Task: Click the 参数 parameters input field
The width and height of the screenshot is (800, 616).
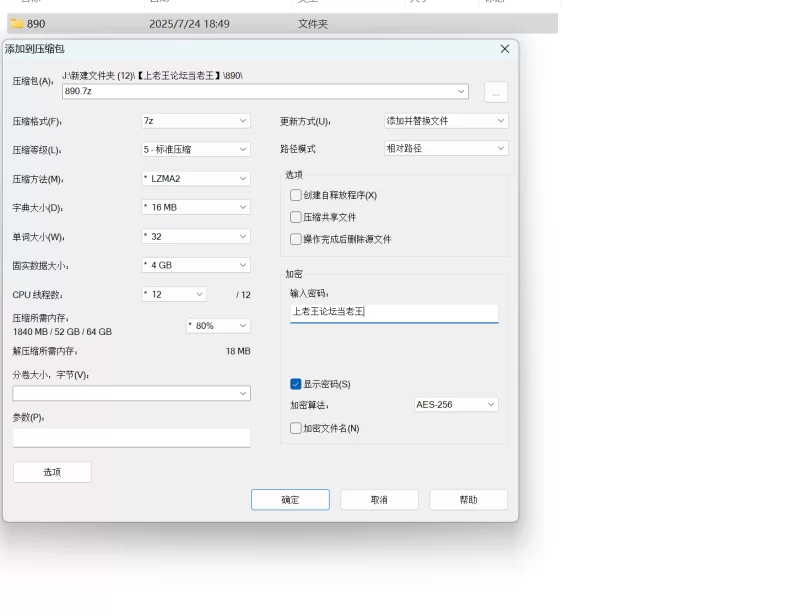Action: 132,438
